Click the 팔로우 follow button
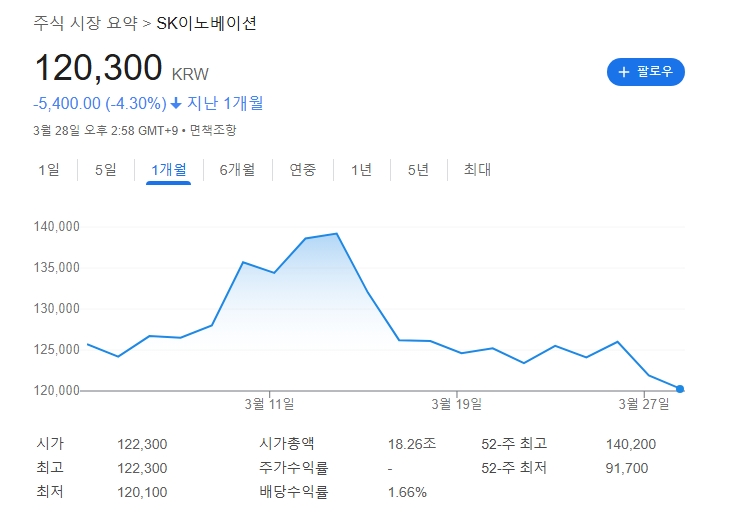The height and width of the screenshot is (523, 732). pos(646,72)
